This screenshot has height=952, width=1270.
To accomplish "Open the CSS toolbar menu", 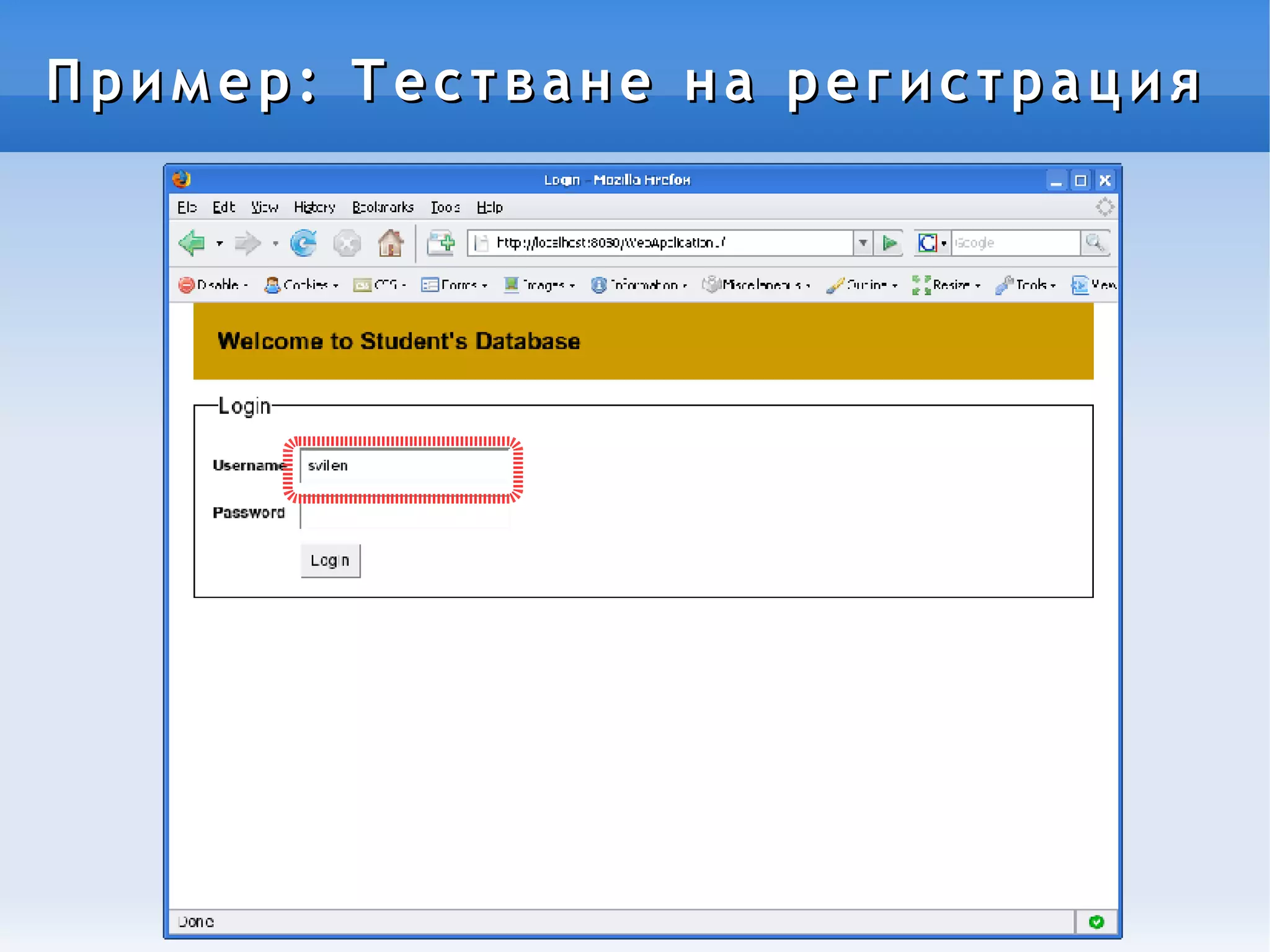I will 380,285.
